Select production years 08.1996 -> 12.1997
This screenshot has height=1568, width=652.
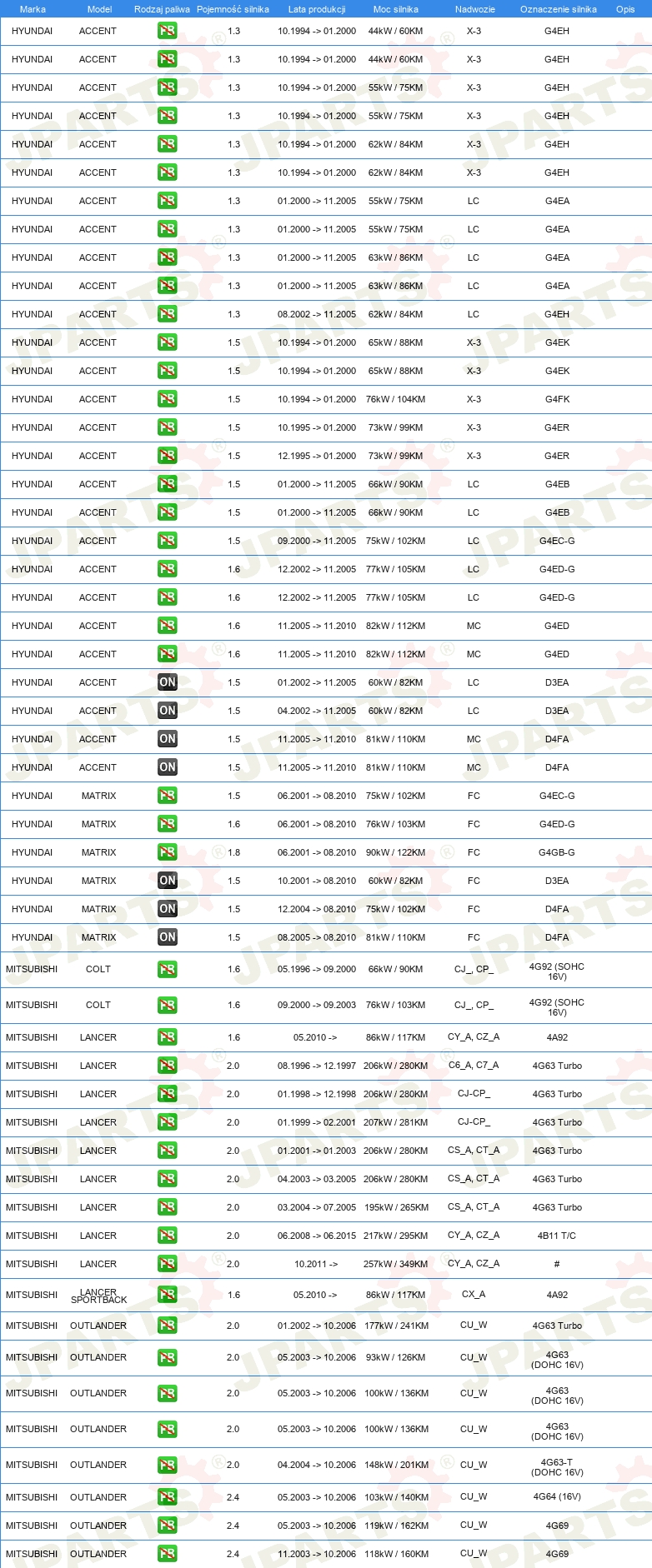click(317, 1066)
